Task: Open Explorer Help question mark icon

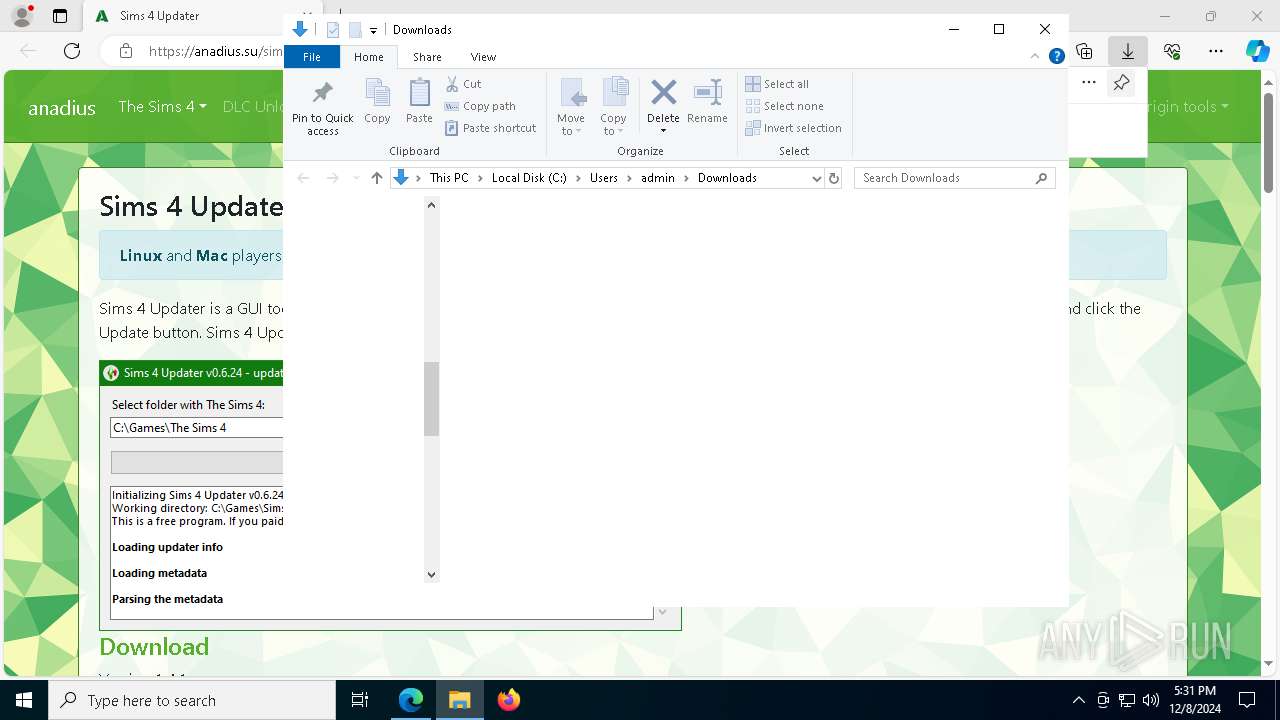Action: click(x=1056, y=57)
